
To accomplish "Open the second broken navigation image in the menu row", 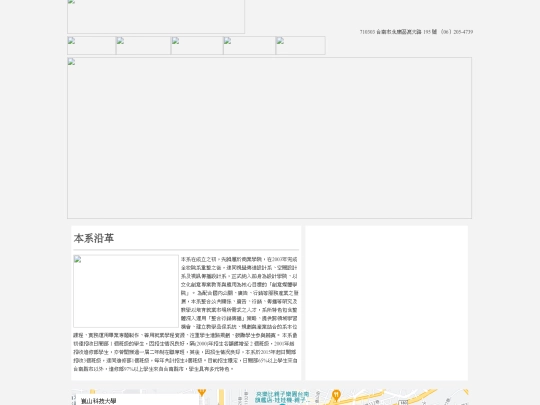I will pos(143,45).
